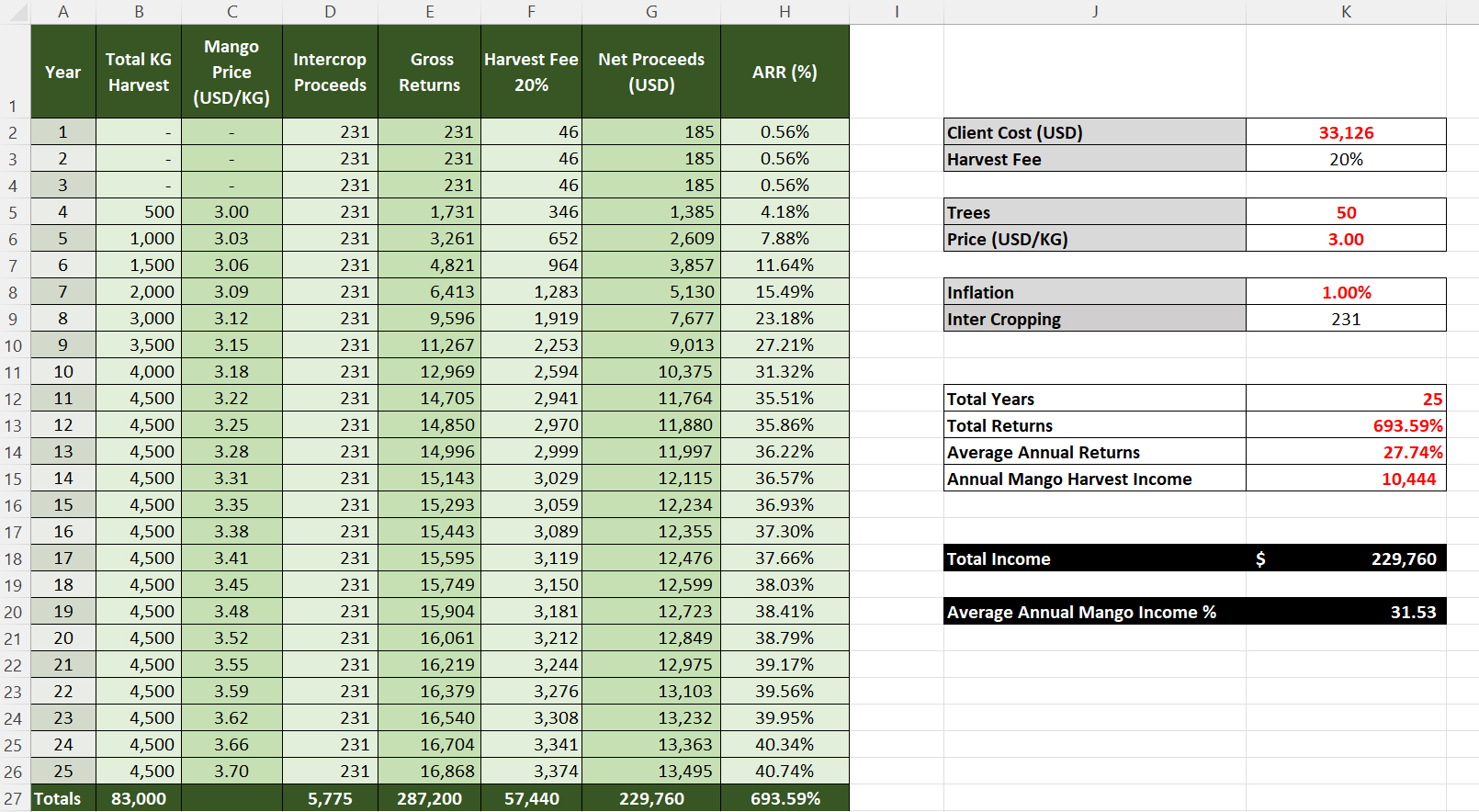
Task: Click the Inflation label cell
Action: [x=1095, y=292]
